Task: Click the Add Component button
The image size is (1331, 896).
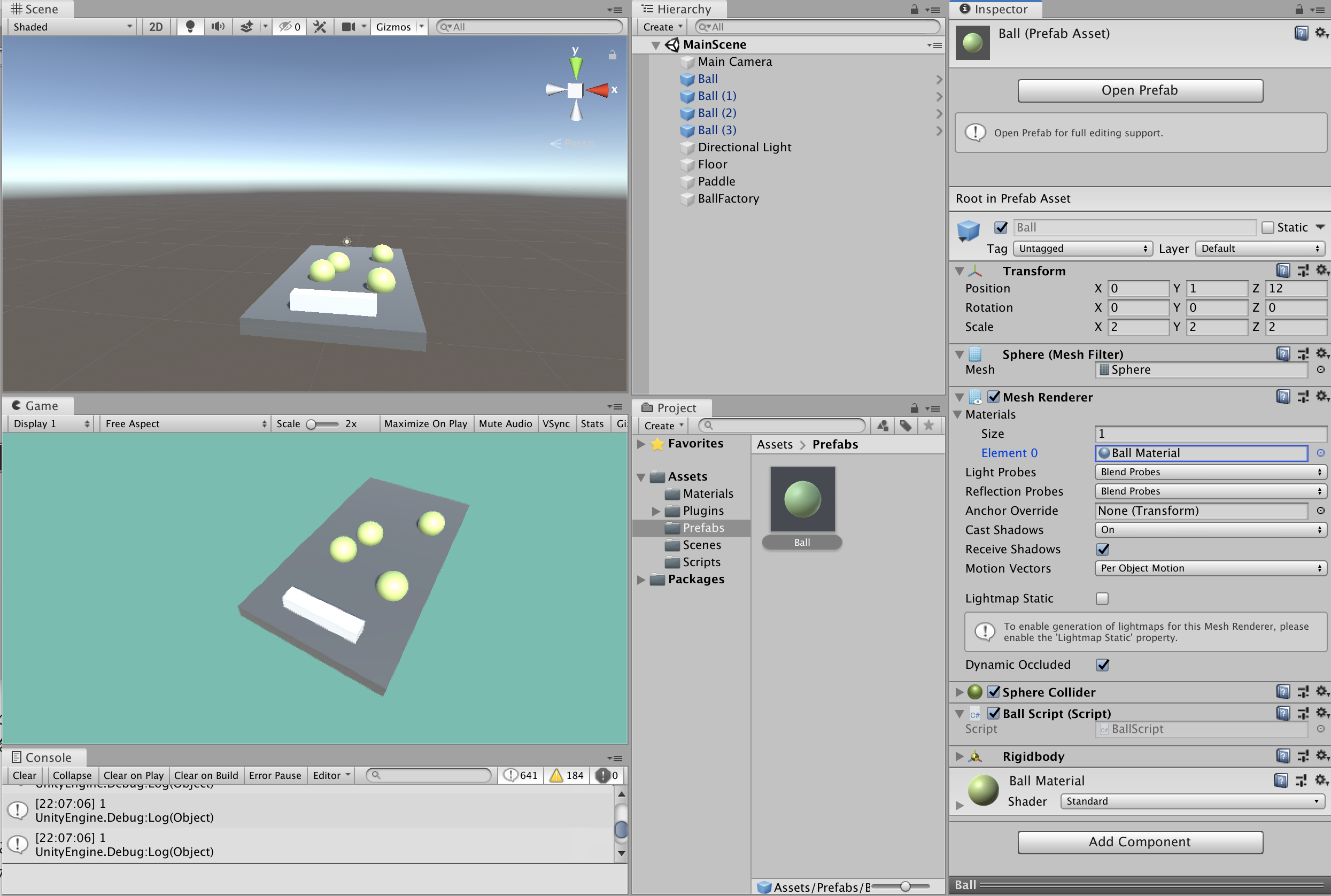Action: [x=1140, y=841]
